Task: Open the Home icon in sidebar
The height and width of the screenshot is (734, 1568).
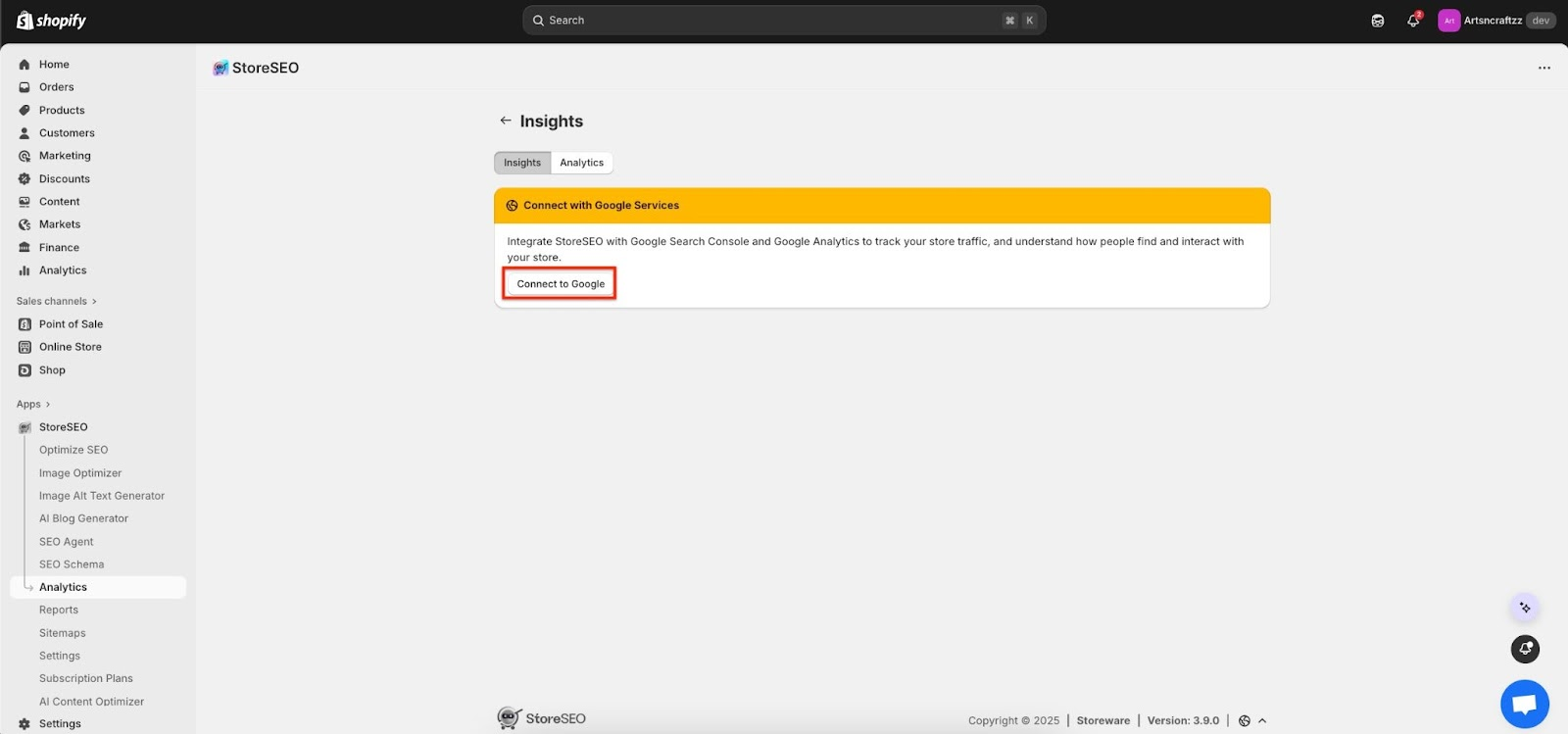Action: tap(24, 65)
